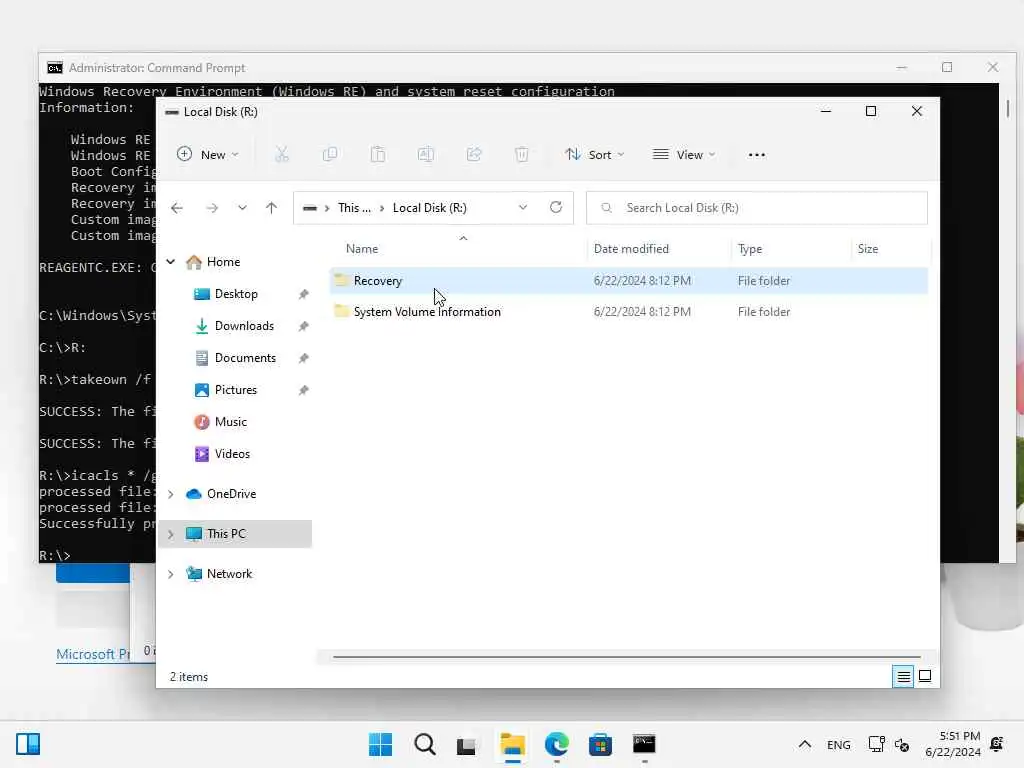Open the View layout dropdown
Image resolution: width=1024 pixels, height=768 pixels.
(684, 155)
